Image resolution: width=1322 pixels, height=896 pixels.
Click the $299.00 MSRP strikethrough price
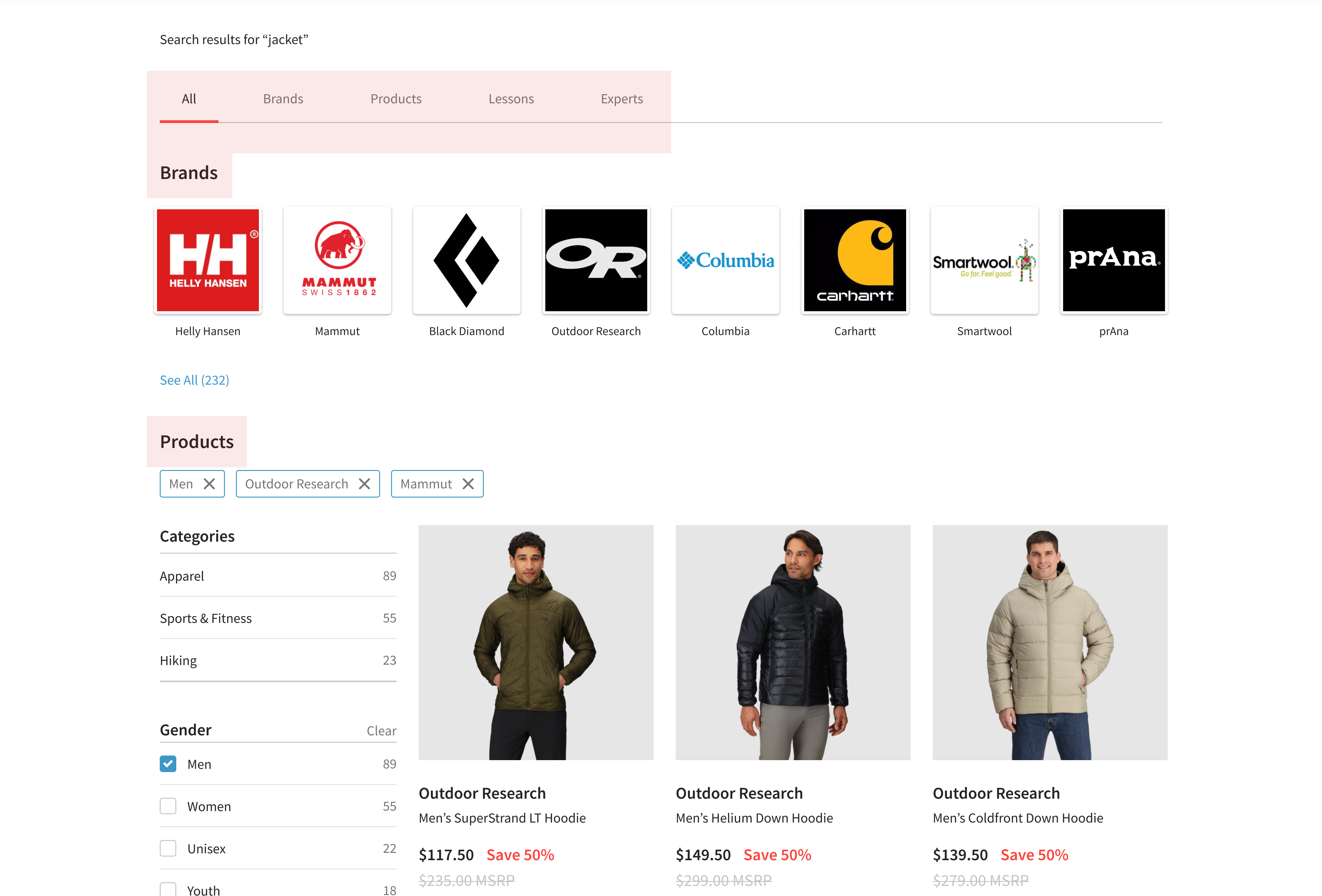pos(723,881)
